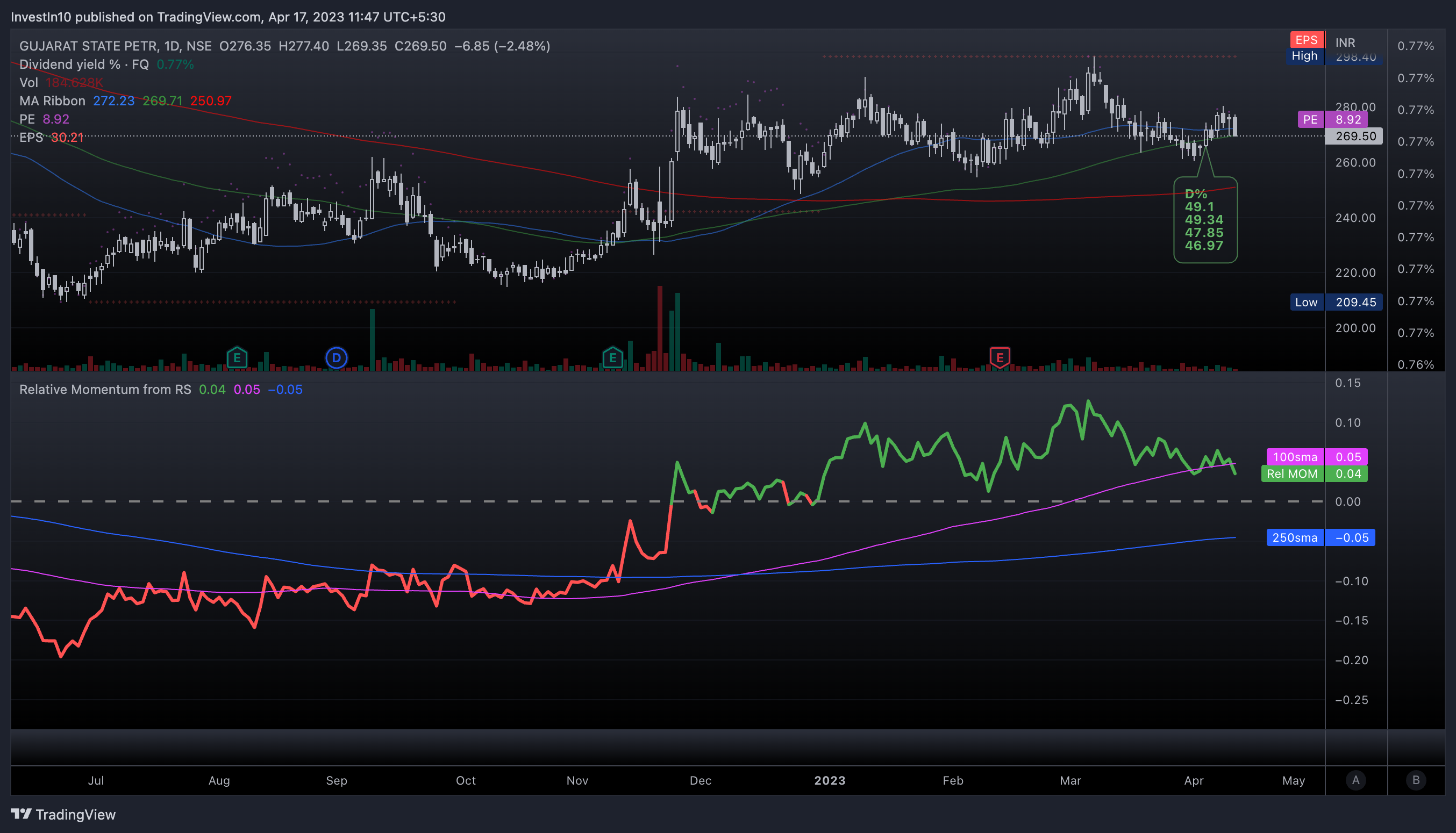Viewport: 1456px width, 833px height.
Task: Click the MA Ribbon 272.23 blue value
Action: click(113, 100)
